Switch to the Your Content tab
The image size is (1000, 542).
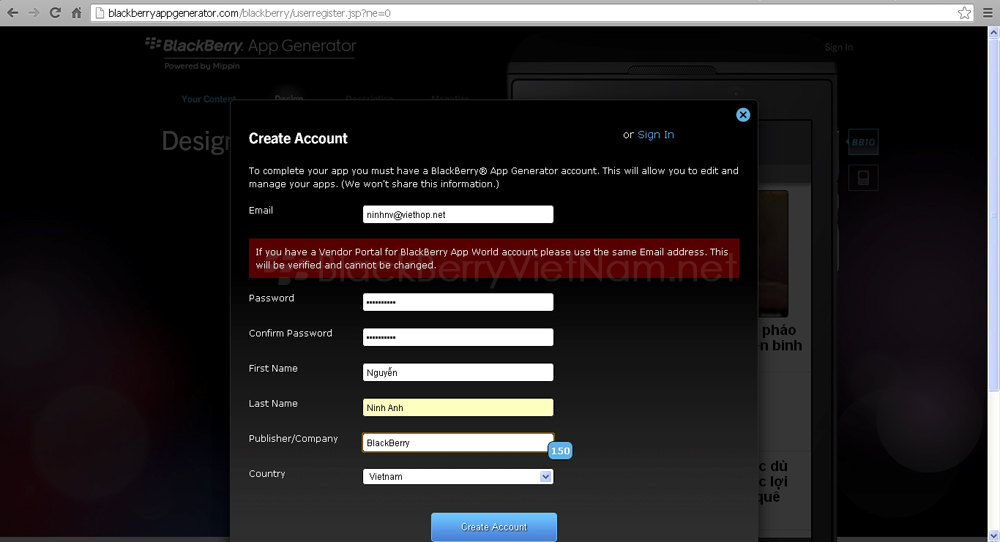click(x=209, y=99)
